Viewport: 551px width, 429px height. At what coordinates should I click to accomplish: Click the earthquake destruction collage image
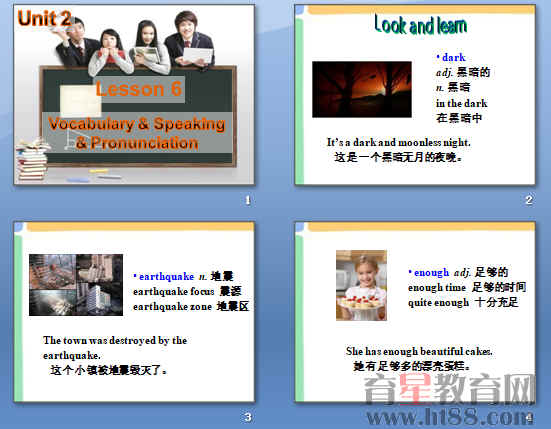(76, 285)
